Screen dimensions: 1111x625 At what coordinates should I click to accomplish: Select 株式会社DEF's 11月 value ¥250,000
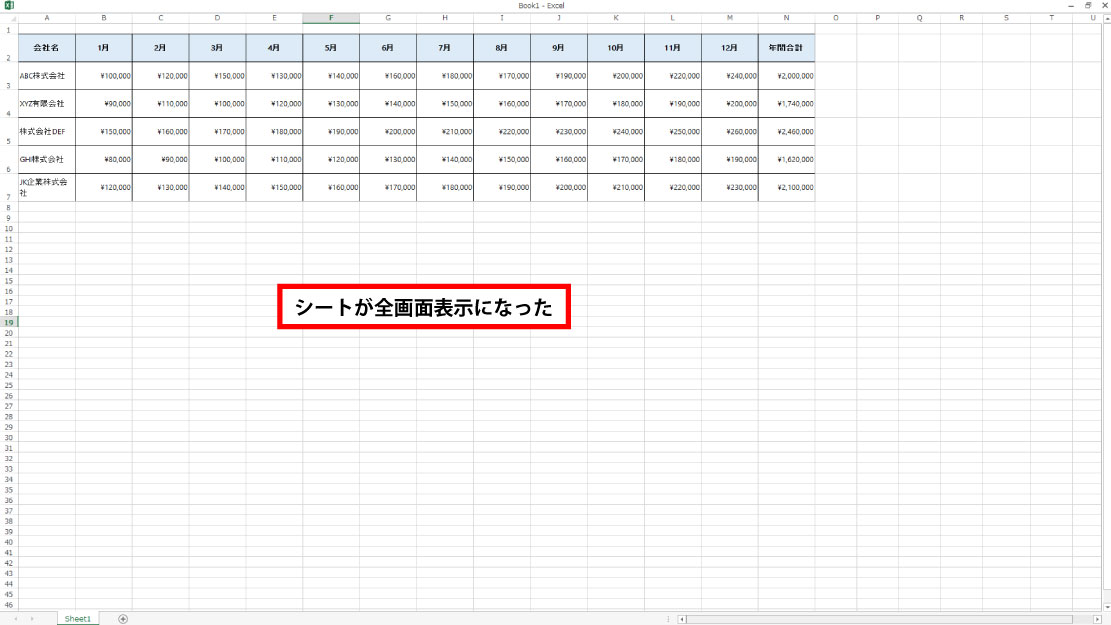point(673,131)
